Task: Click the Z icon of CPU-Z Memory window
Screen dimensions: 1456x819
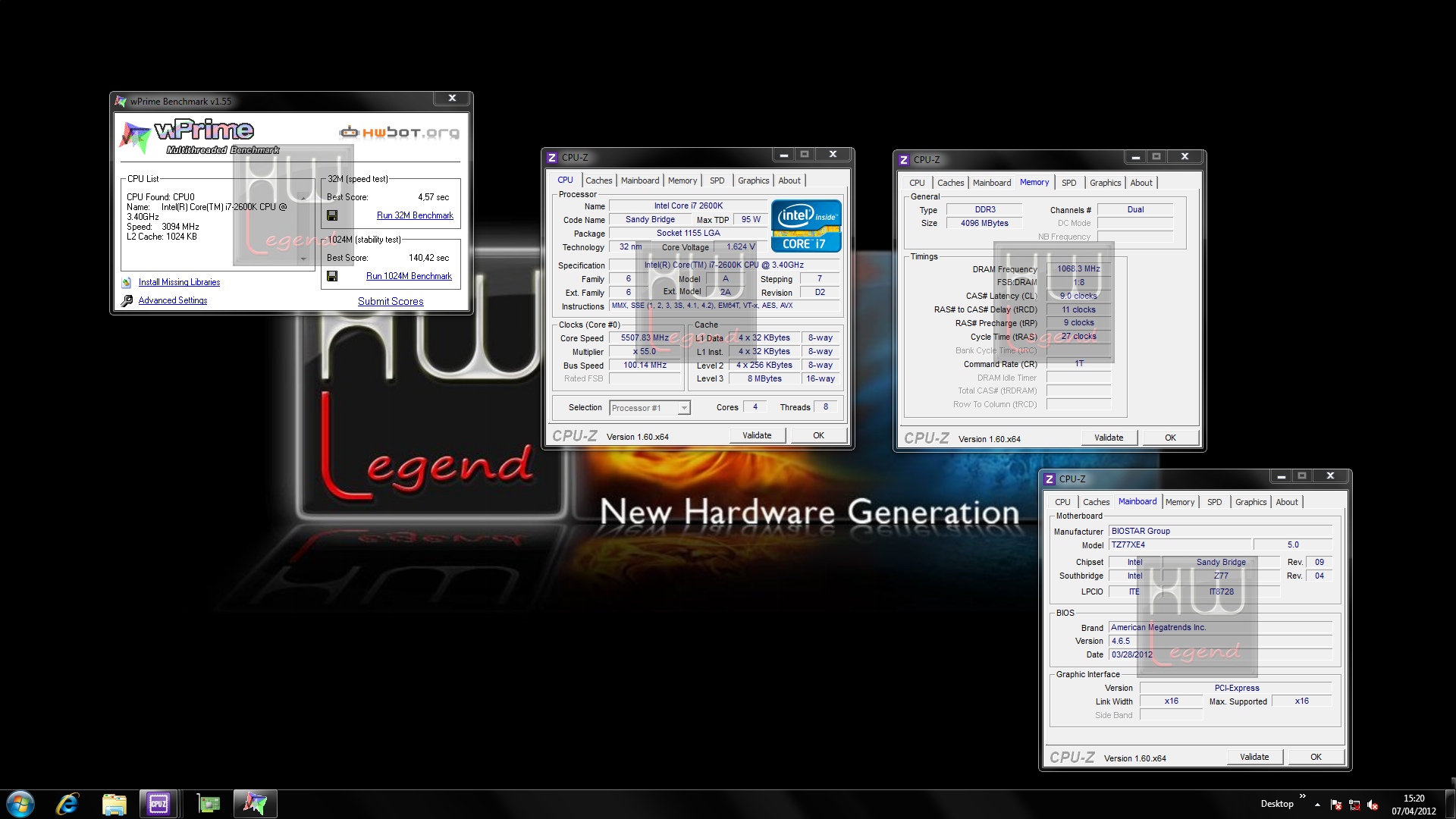Action: coord(904,160)
